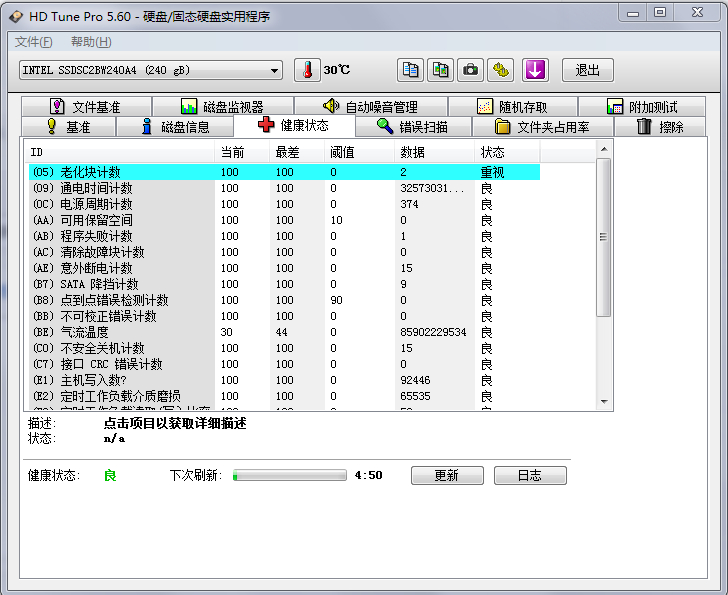Image resolution: width=728 pixels, height=595 pixels.
Task: Click the 状态 column header
Action: (x=507, y=152)
